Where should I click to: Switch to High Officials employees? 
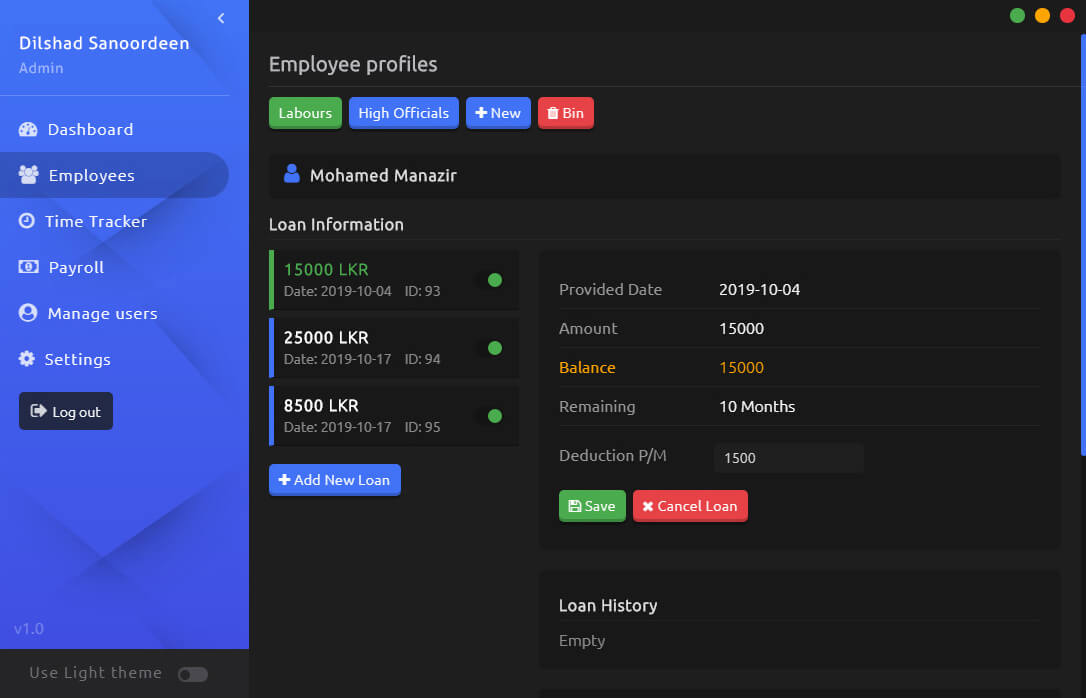pyautogui.click(x=403, y=113)
